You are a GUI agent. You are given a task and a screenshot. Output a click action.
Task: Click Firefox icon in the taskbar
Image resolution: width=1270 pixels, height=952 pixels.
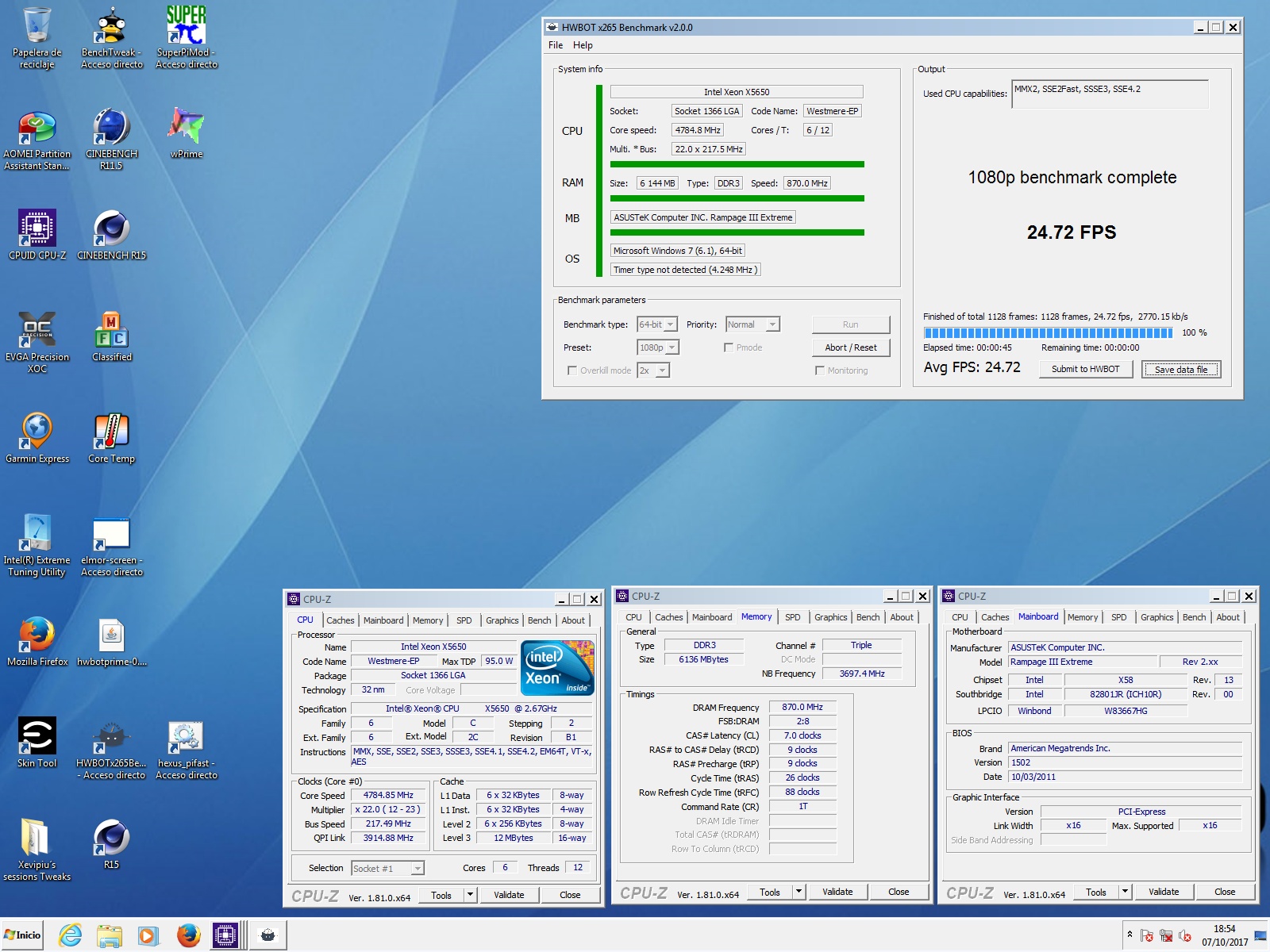point(188,935)
